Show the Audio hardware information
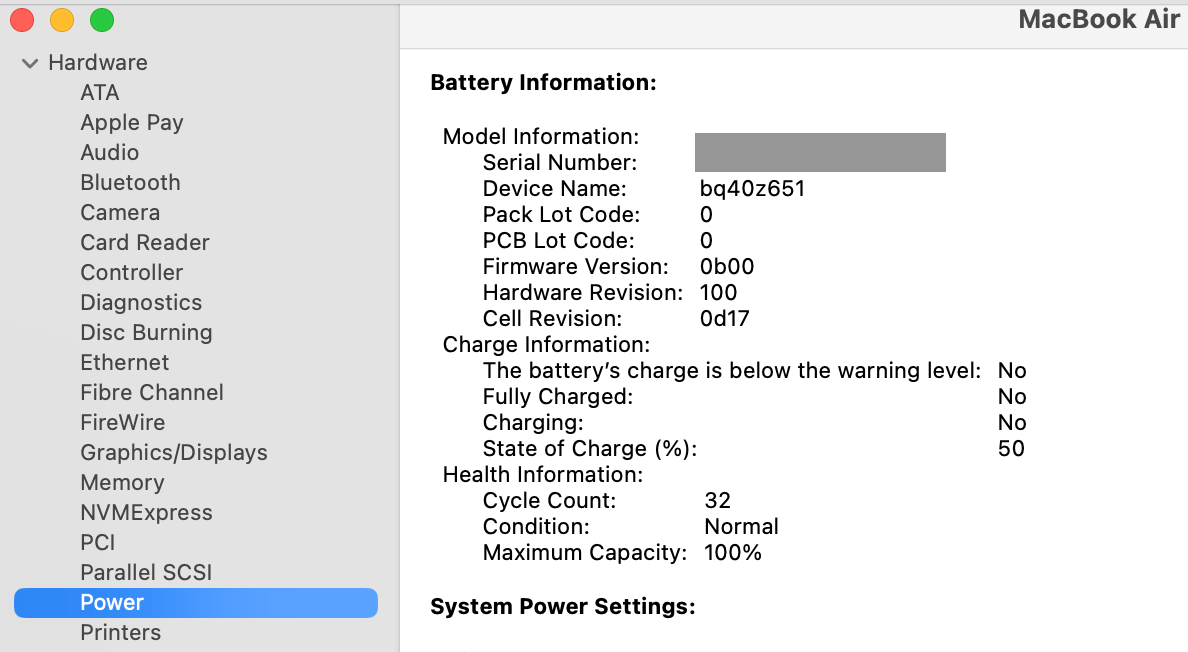The height and width of the screenshot is (652, 1188). [110, 152]
